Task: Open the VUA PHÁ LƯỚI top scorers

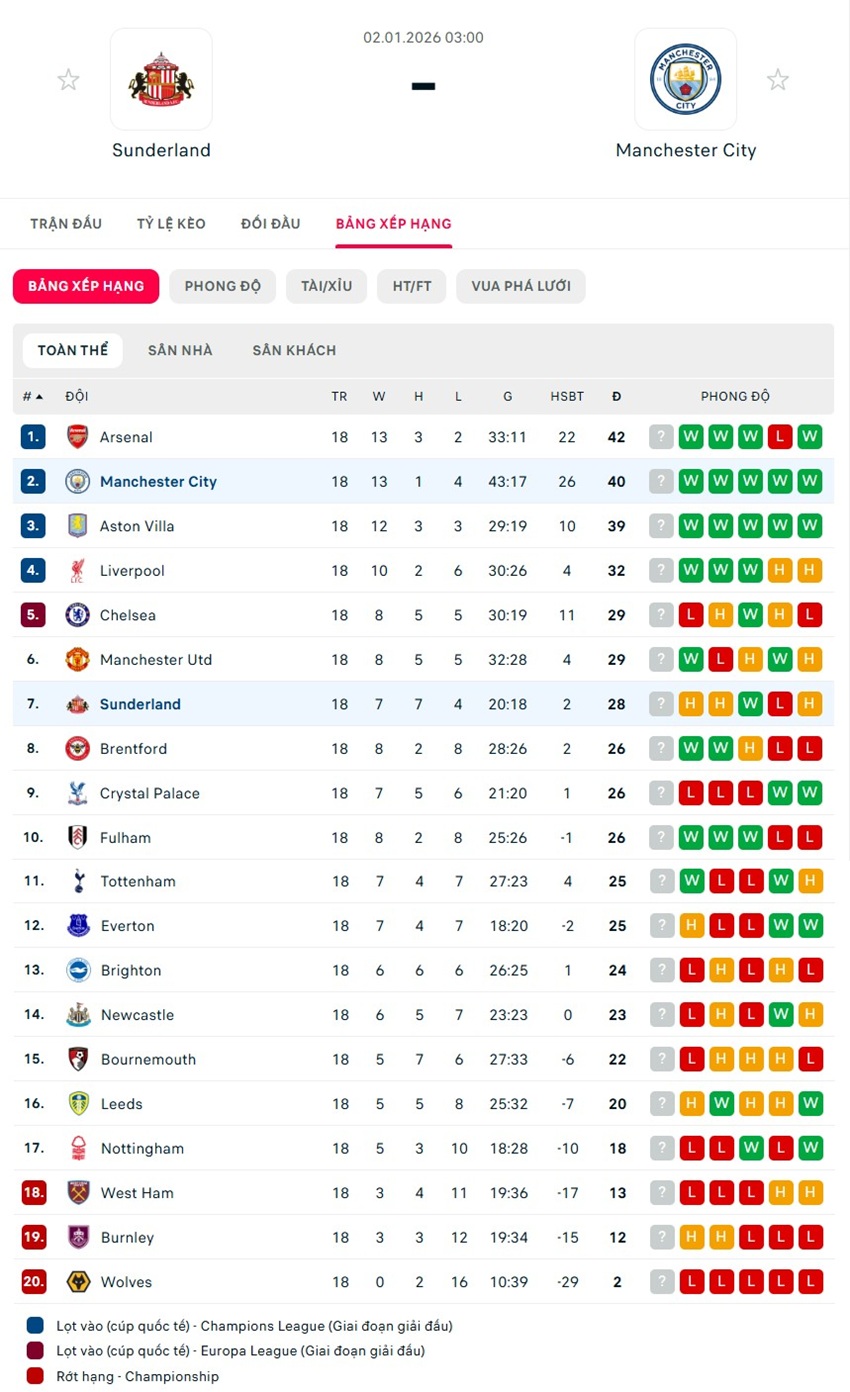Action: (x=520, y=286)
